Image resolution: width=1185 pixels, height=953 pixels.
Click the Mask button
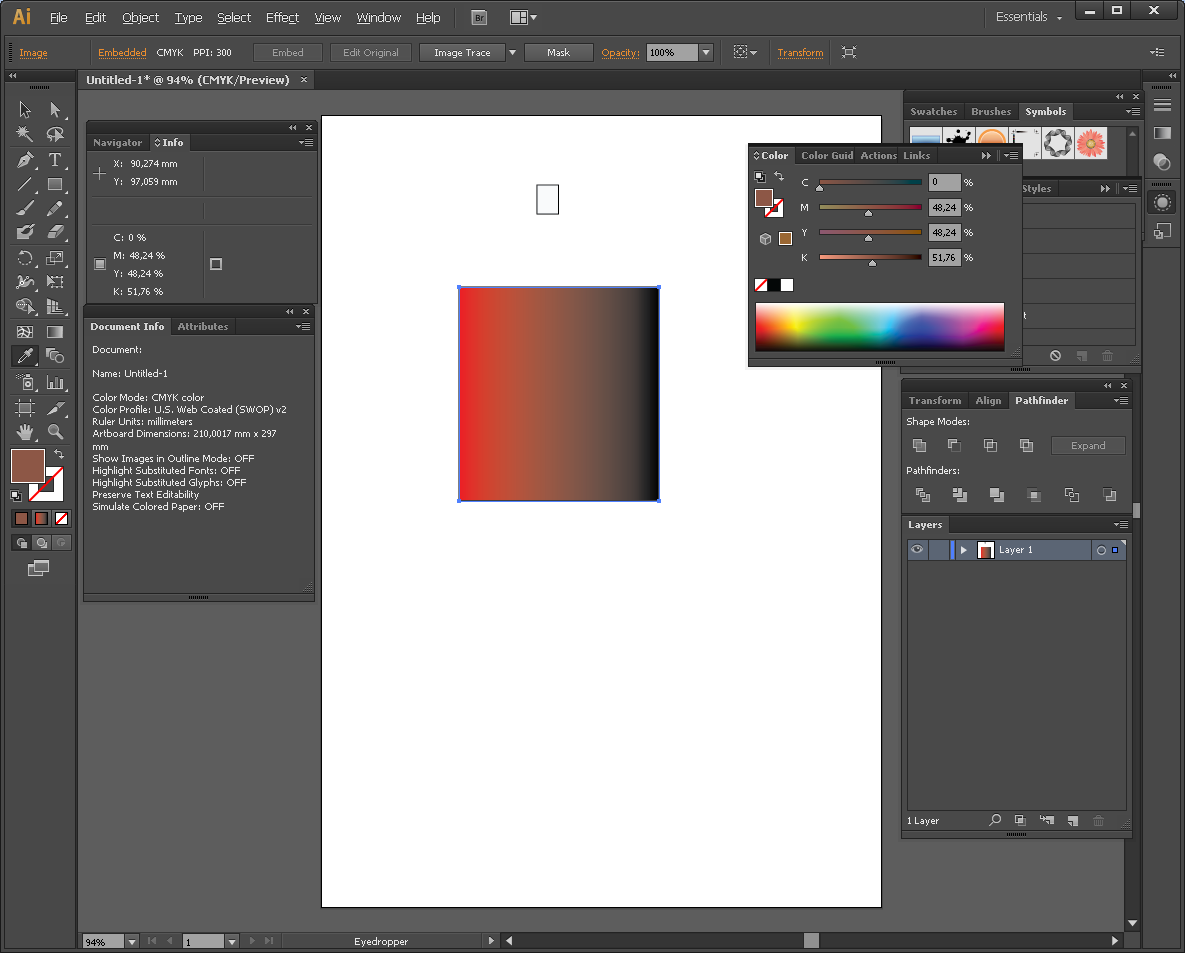[x=558, y=53]
